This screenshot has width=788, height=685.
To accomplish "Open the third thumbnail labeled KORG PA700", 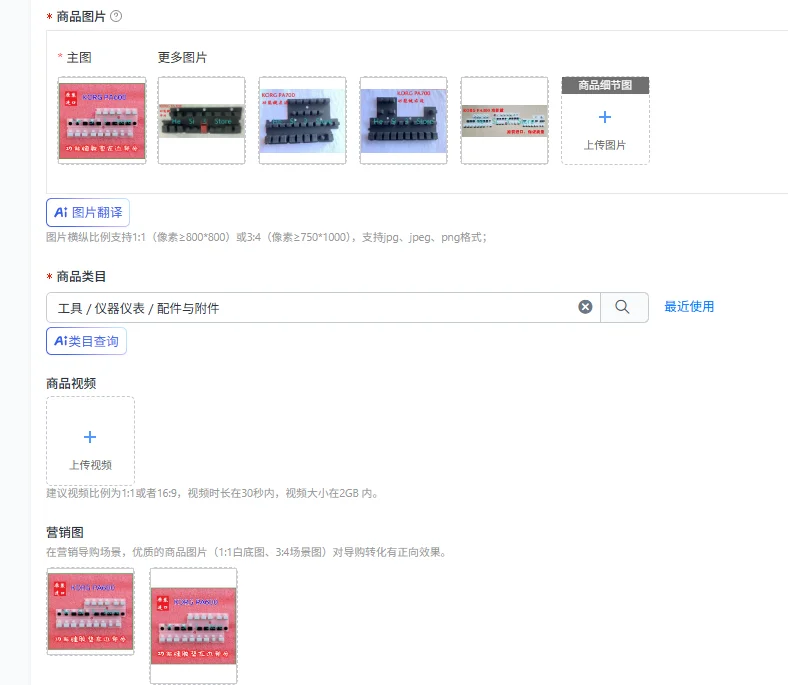I will 303,121.
